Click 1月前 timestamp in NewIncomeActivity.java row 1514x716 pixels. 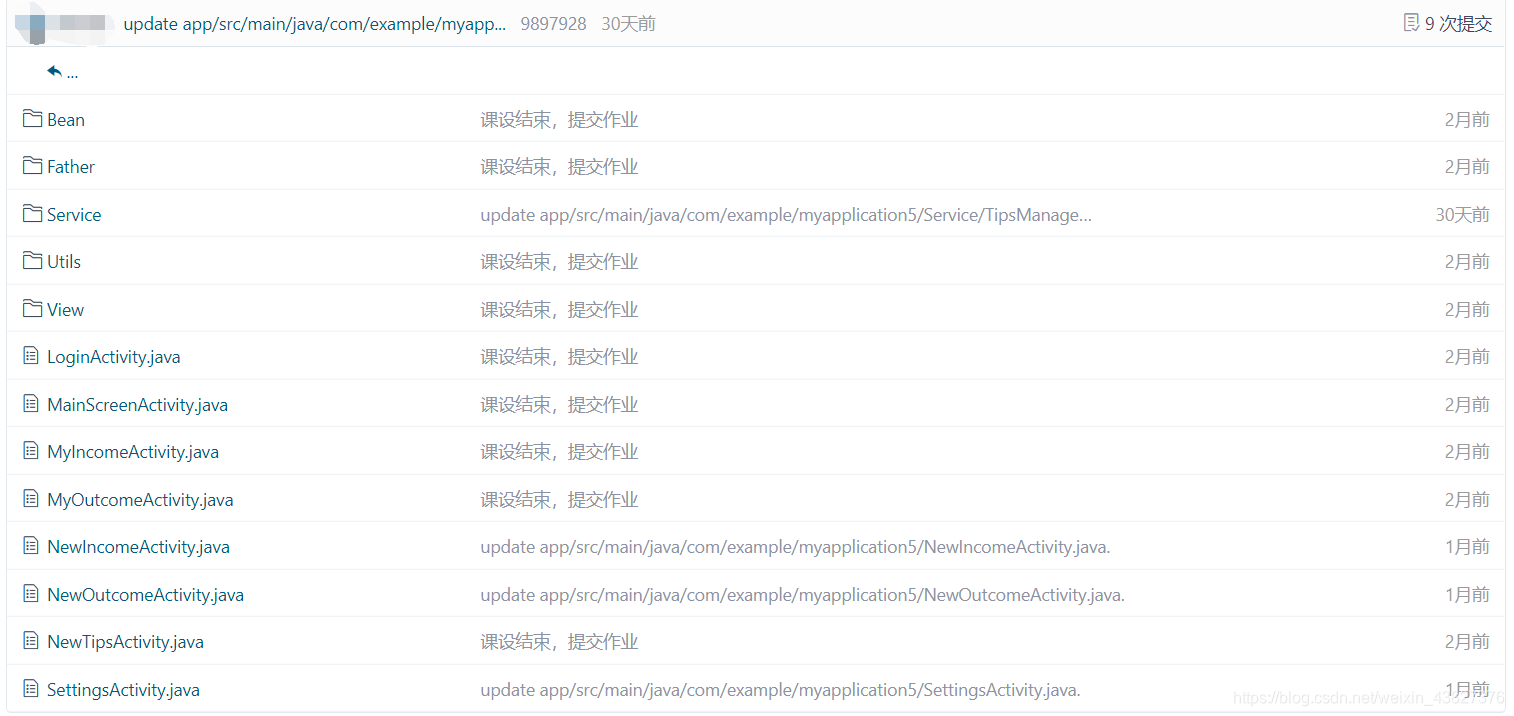(x=1467, y=547)
